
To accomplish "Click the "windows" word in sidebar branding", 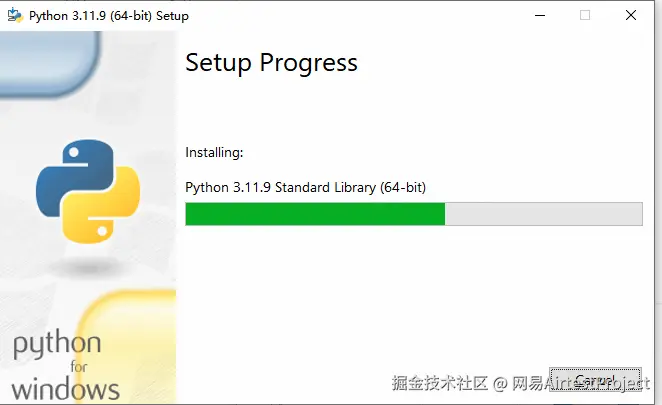I will 65,388.
